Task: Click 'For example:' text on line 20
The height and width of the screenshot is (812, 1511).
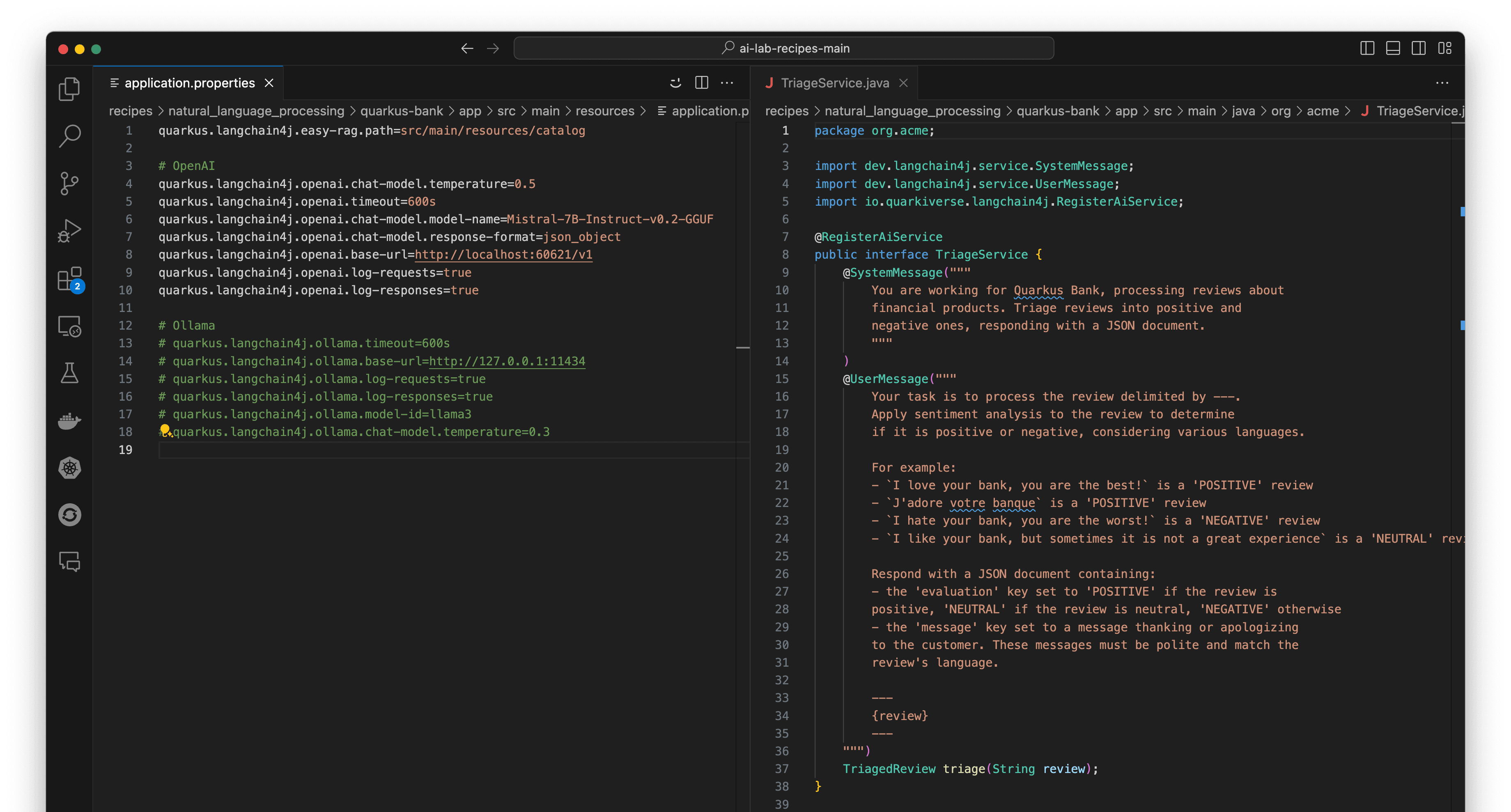Action: pos(913,468)
